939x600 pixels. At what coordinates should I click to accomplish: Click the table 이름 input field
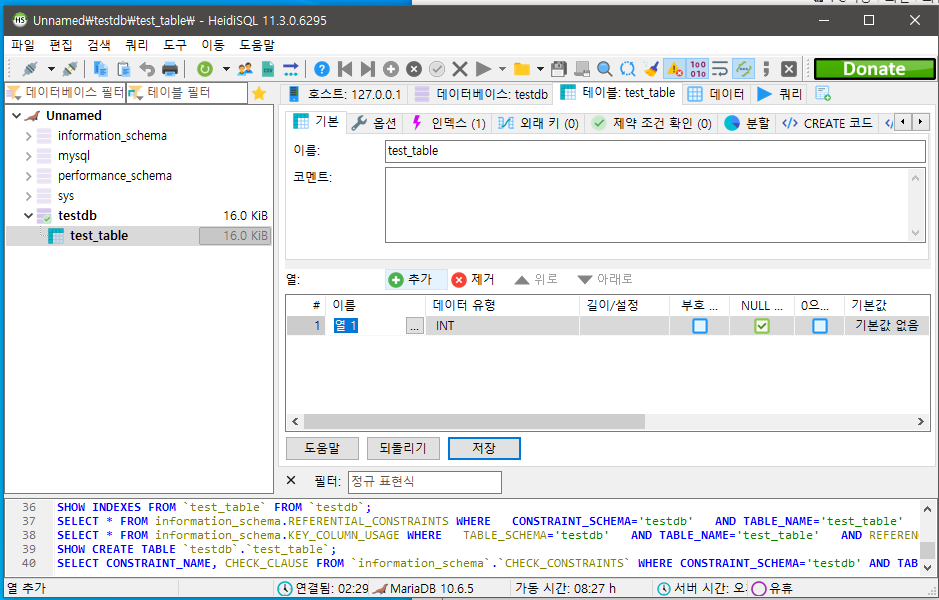click(x=655, y=151)
